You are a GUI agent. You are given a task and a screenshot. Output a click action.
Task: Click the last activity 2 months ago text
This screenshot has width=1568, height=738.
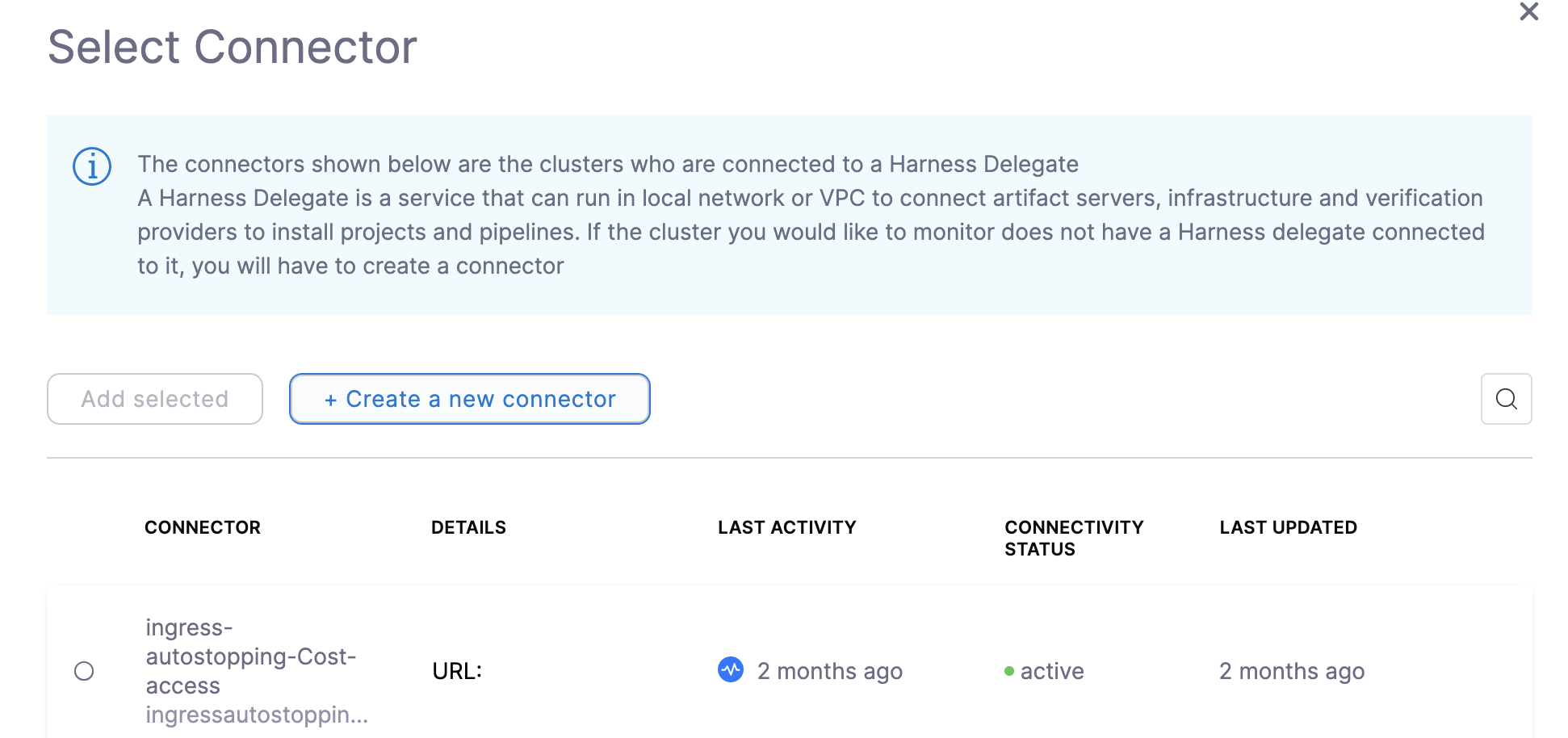pyautogui.click(x=830, y=671)
